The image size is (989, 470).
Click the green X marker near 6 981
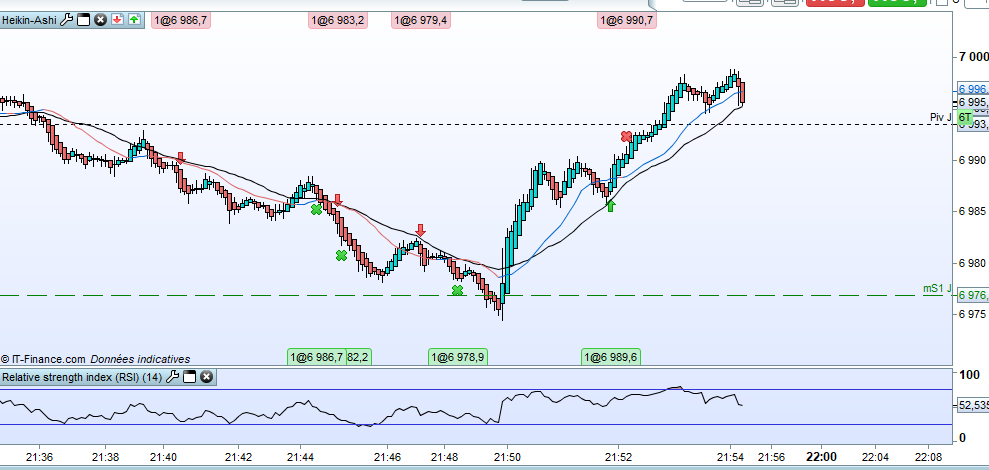[x=341, y=256]
